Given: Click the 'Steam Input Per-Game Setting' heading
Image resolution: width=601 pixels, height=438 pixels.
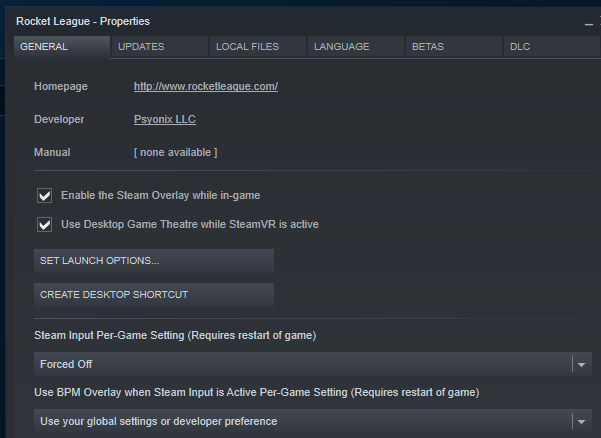Looking at the screenshot, I should [x=175, y=336].
